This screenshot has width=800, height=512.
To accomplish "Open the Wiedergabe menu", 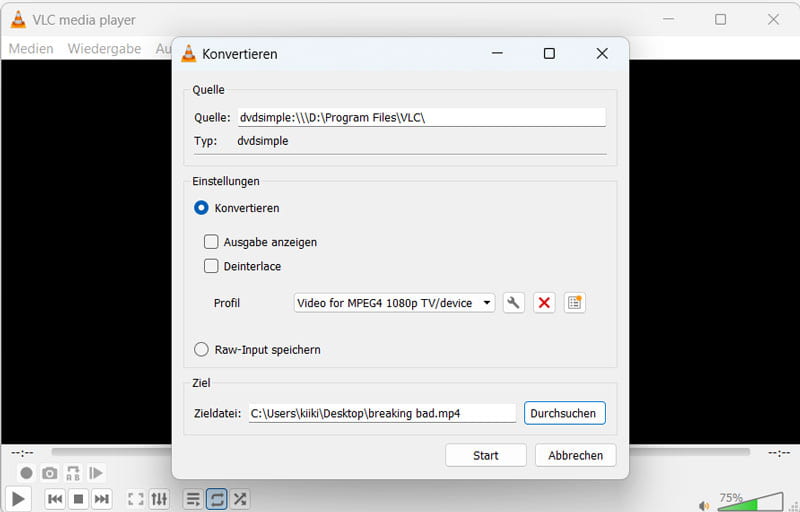I will coord(104,48).
